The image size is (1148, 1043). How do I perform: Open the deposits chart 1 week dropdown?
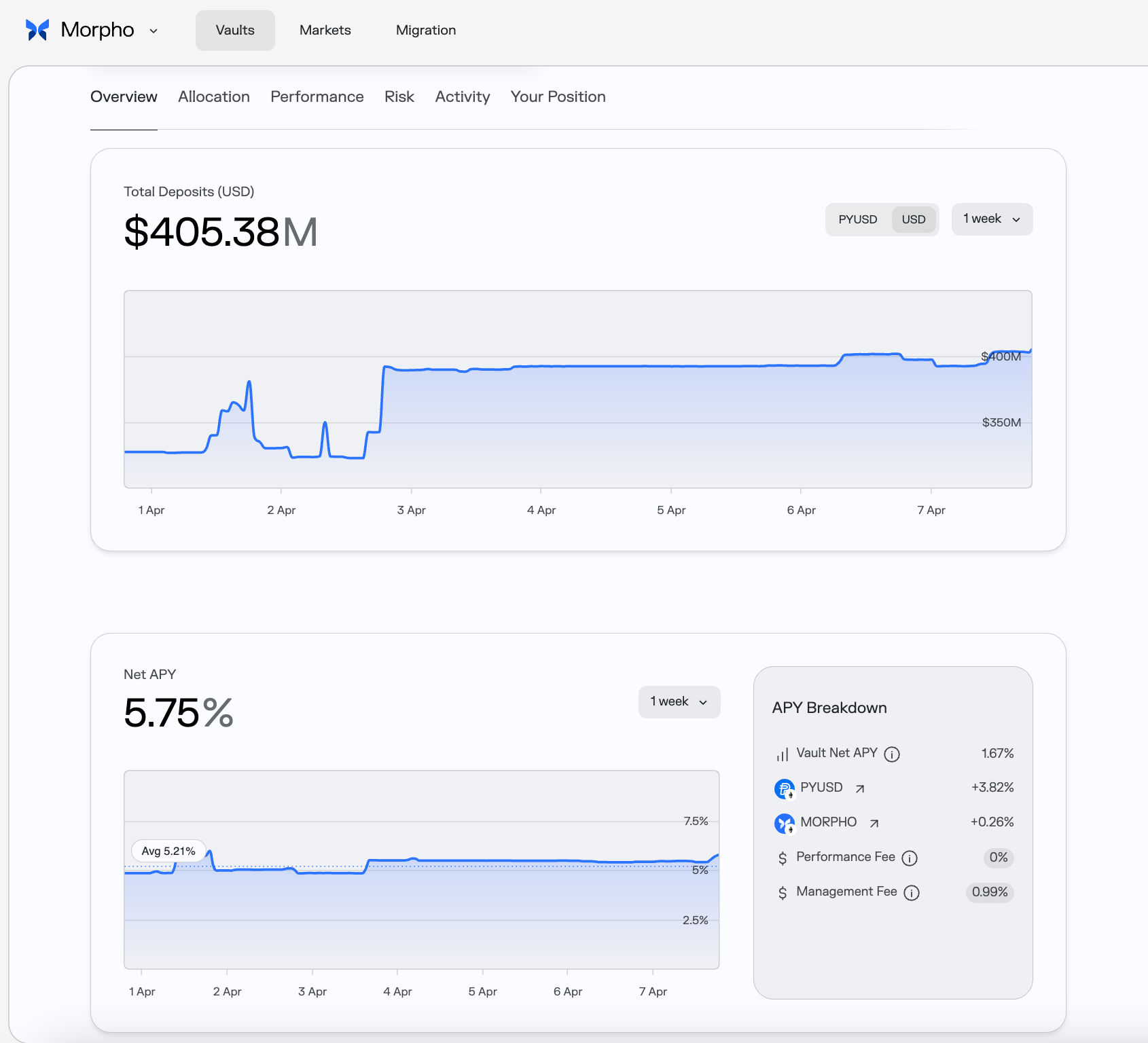tap(992, 219)
